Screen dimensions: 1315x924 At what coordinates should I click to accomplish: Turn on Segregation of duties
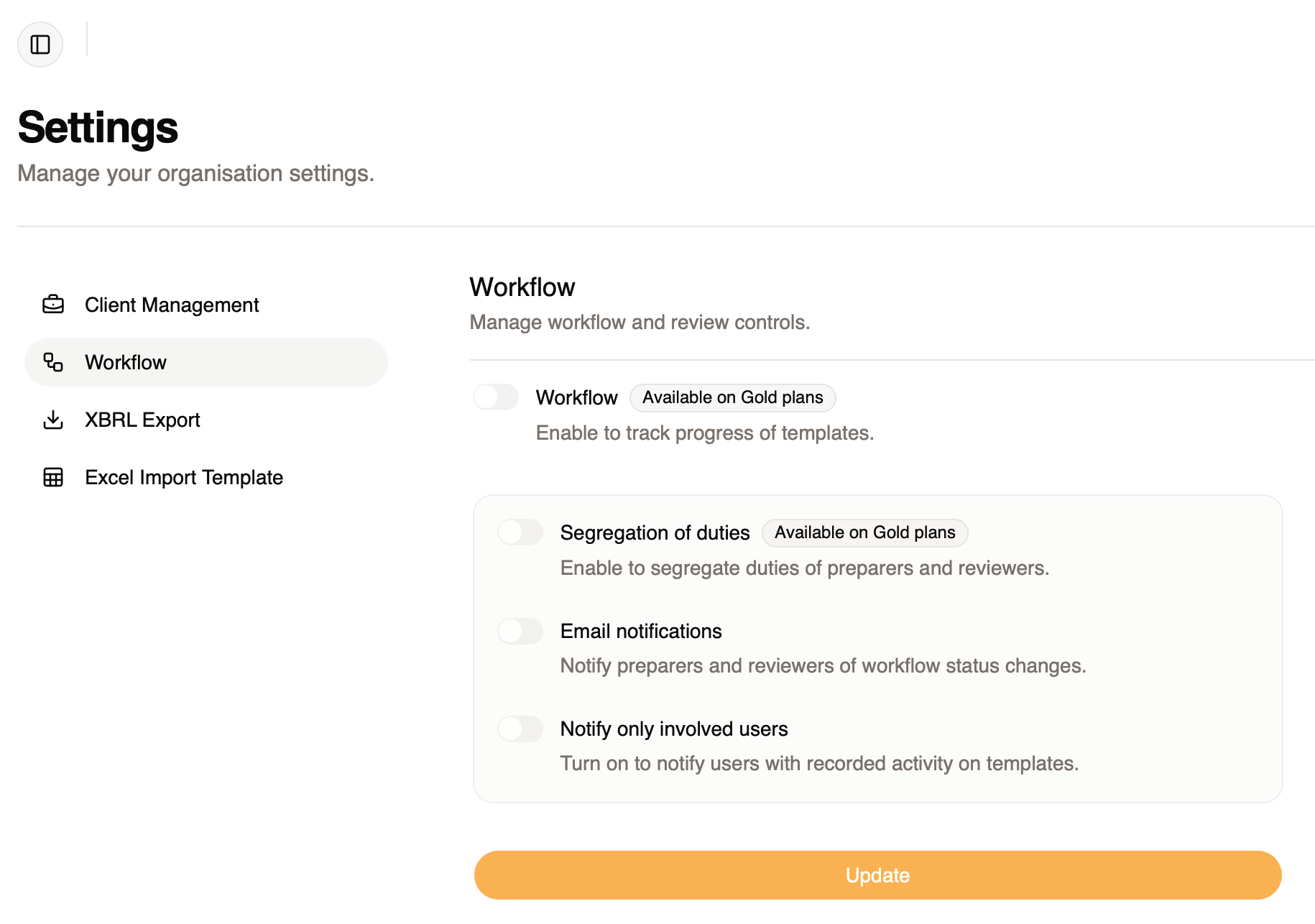click(x=520, y=532)
